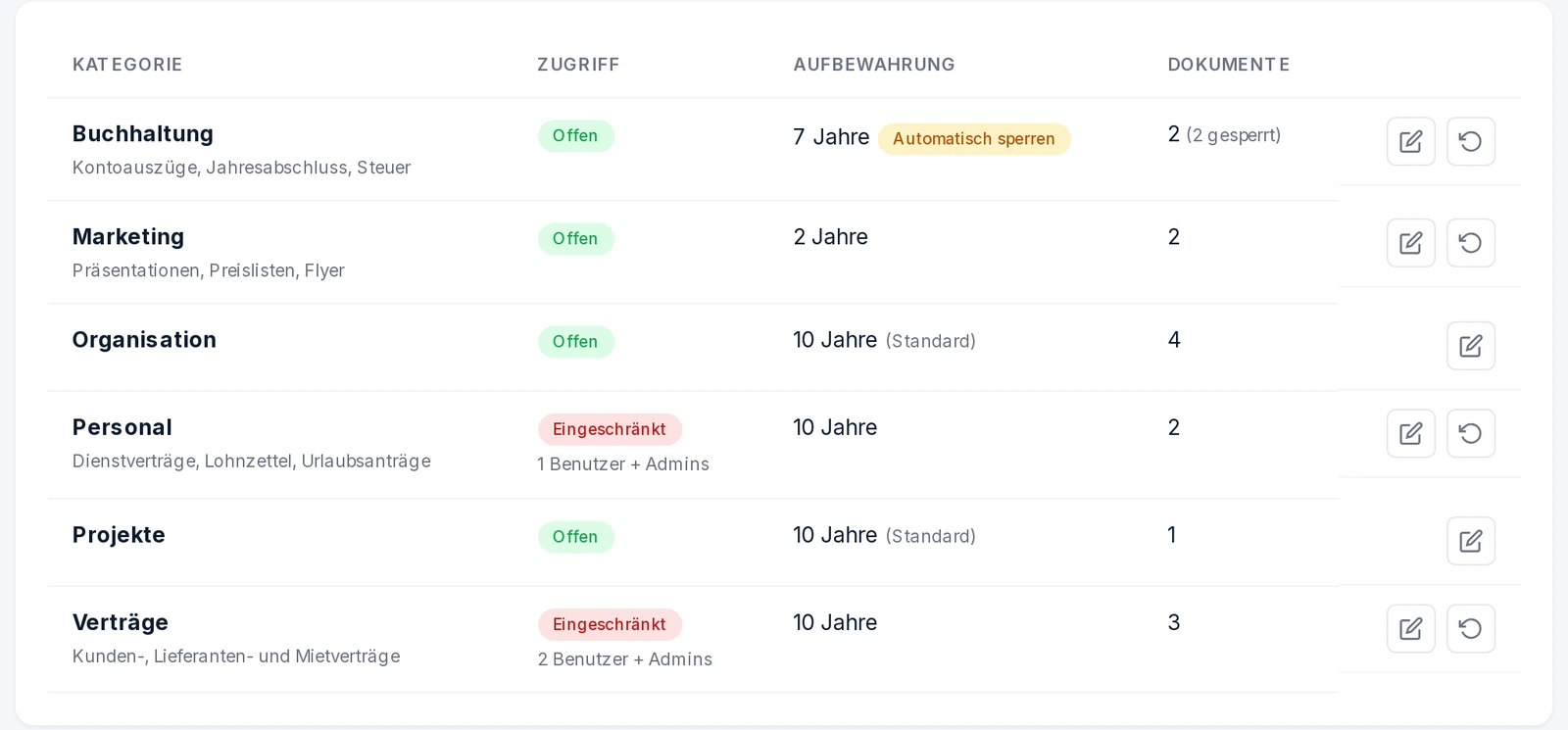Click the Offen badge for Projekte
This screenshot has width=1568, height=730.
[x=575, y=537]
